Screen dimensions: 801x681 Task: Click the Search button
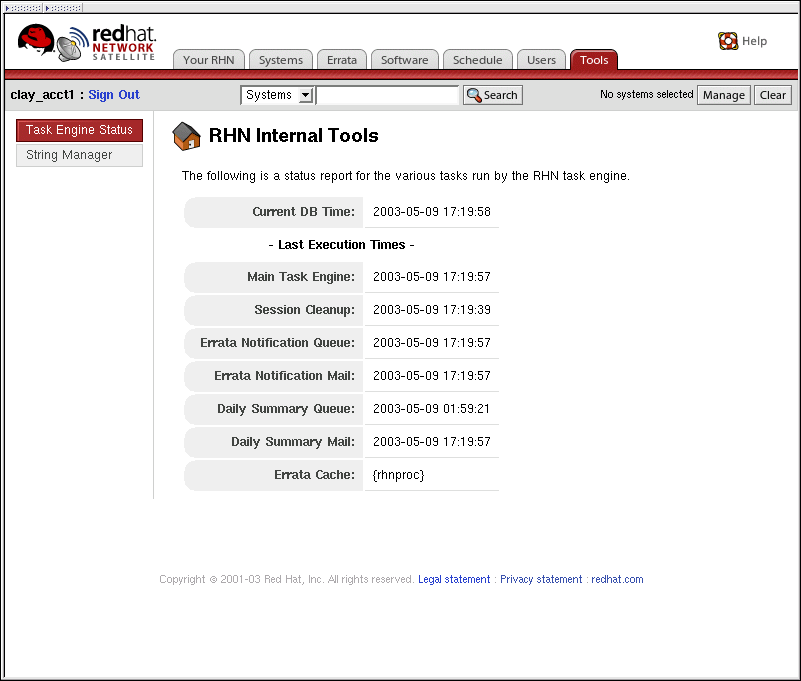(492, 95)
